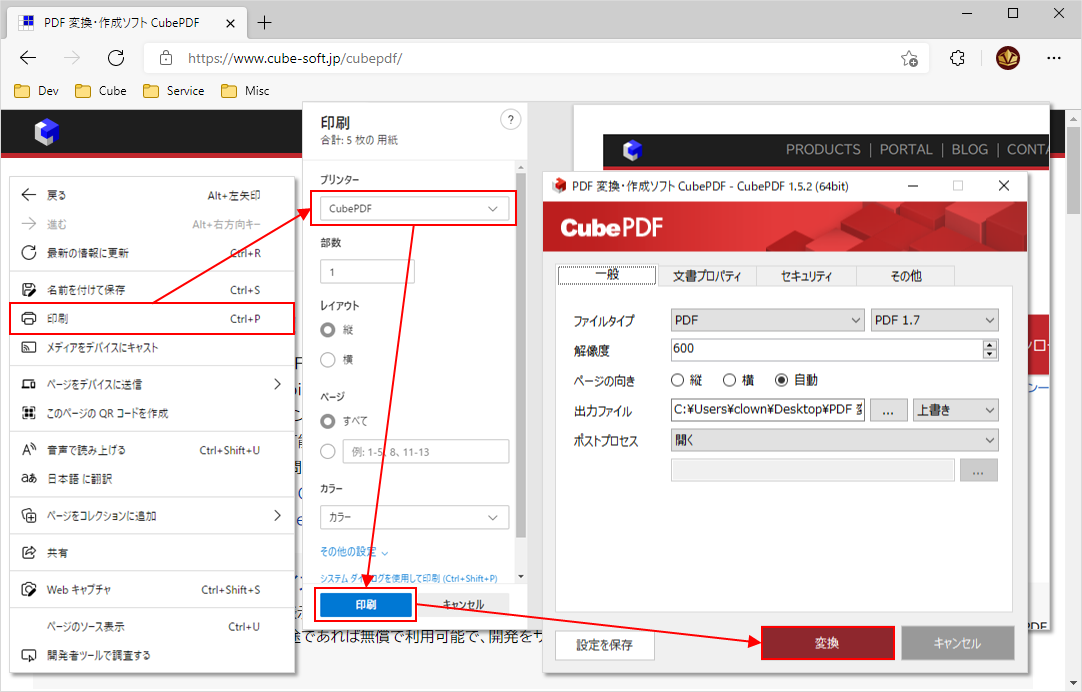Click the 部数 copies input field

click(x=367, y=272)
